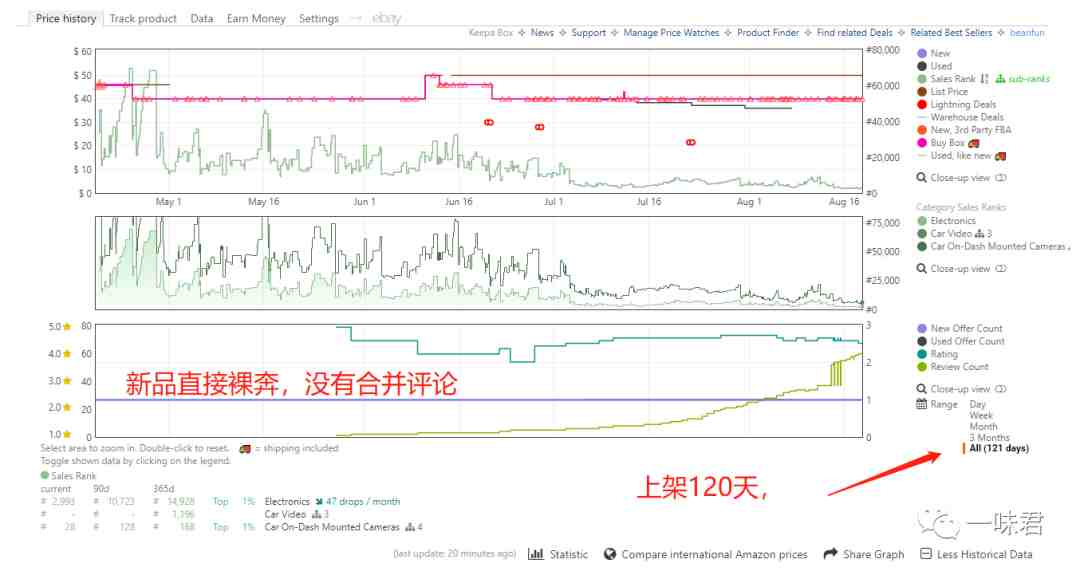Open Find related Deals link

[x=854, y=32]
